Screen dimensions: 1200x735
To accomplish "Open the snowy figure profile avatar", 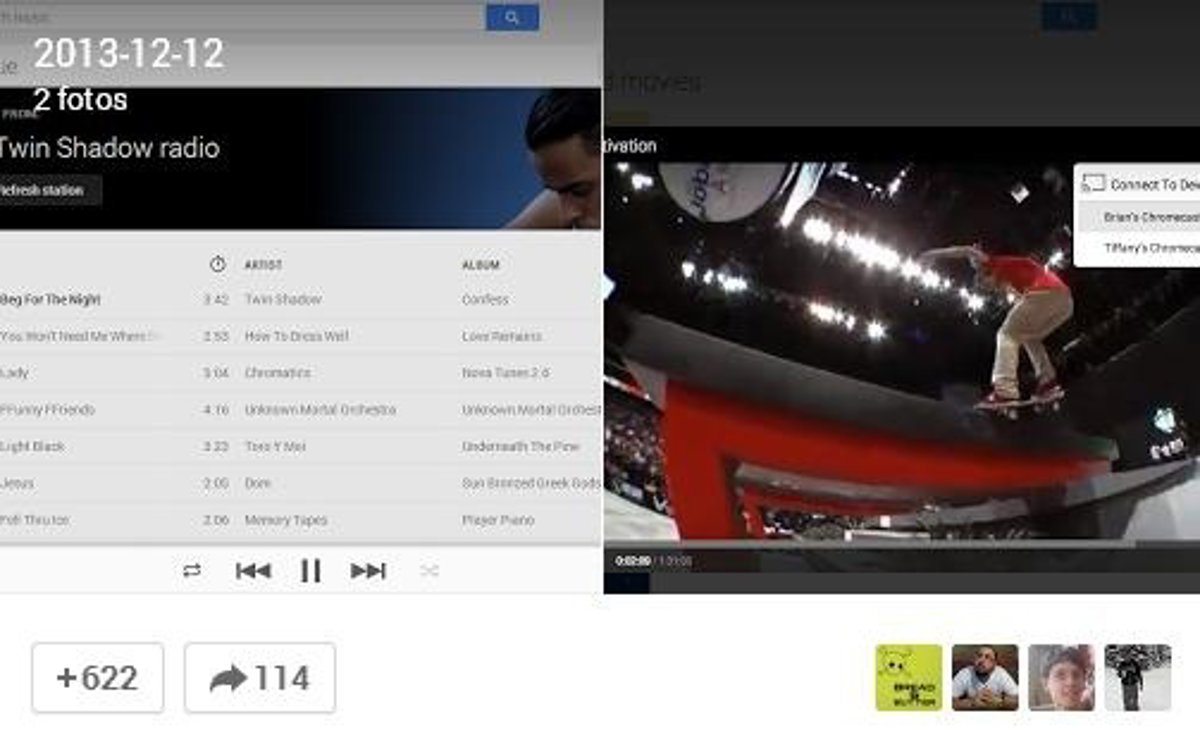I will (x=1137, y=677).
